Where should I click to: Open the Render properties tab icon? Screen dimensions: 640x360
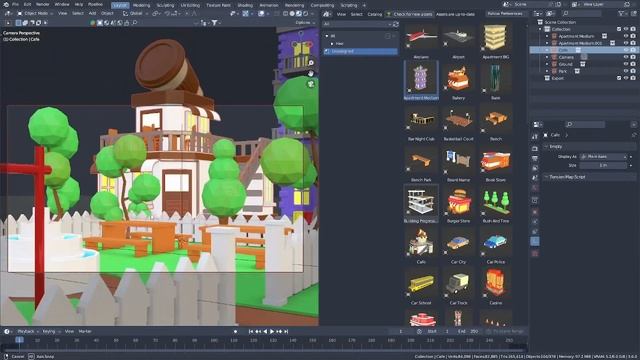coord(535,149)
